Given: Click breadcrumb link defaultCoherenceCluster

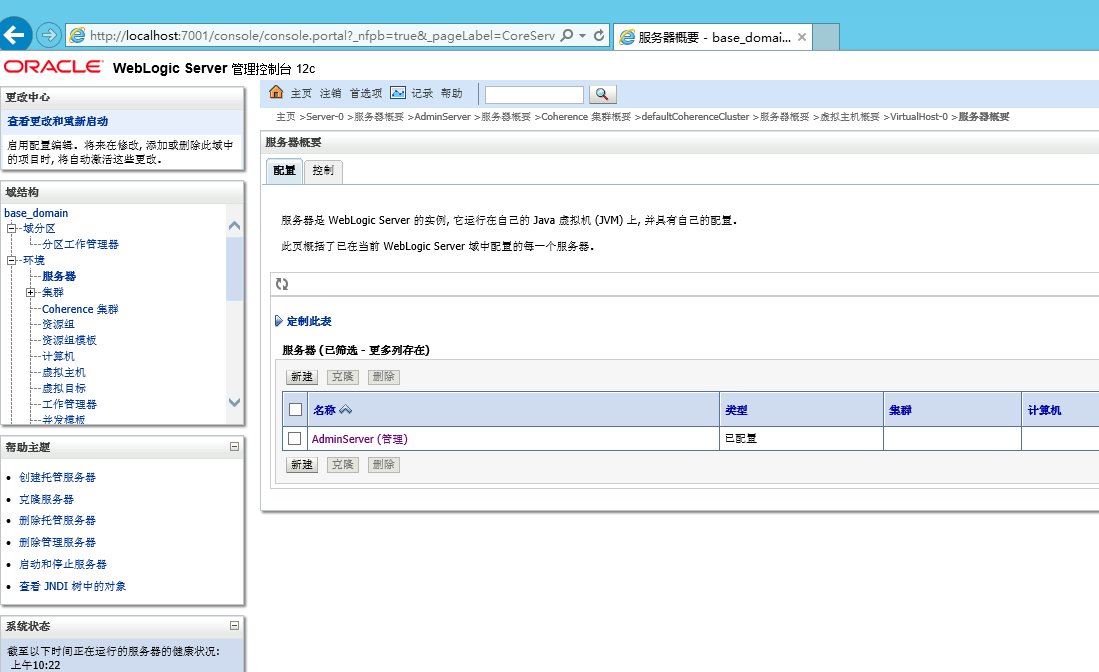Looking at the screenshot, I should coord(695,116).
